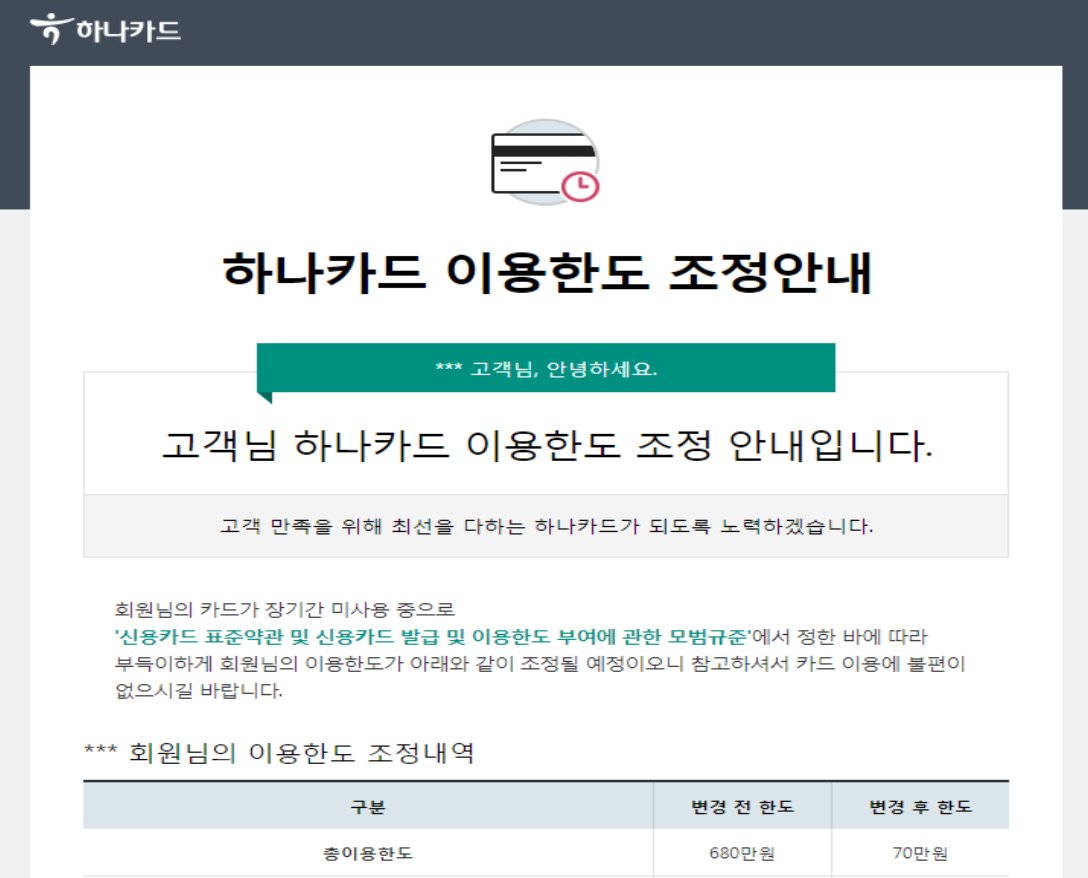This screenshot has height=878, width=1088.
Task: Click the '없으시길 바랍니다.' line
Action: coord(198,691)
